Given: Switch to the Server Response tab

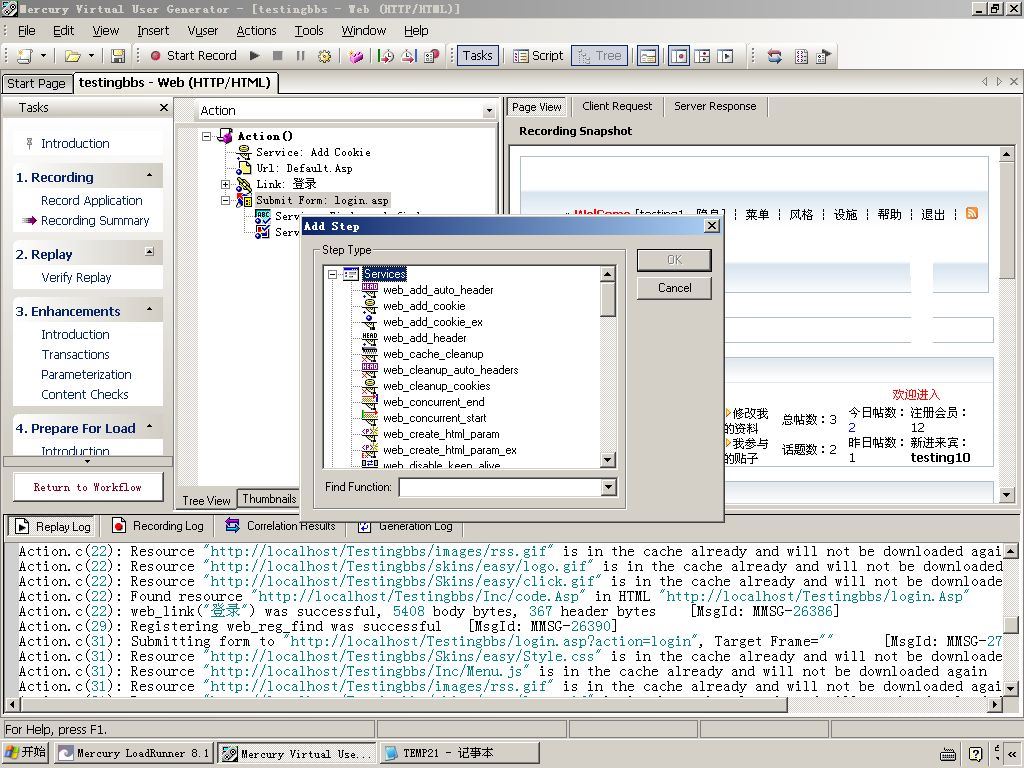Looking at the screenshot, I should point(715,106).
